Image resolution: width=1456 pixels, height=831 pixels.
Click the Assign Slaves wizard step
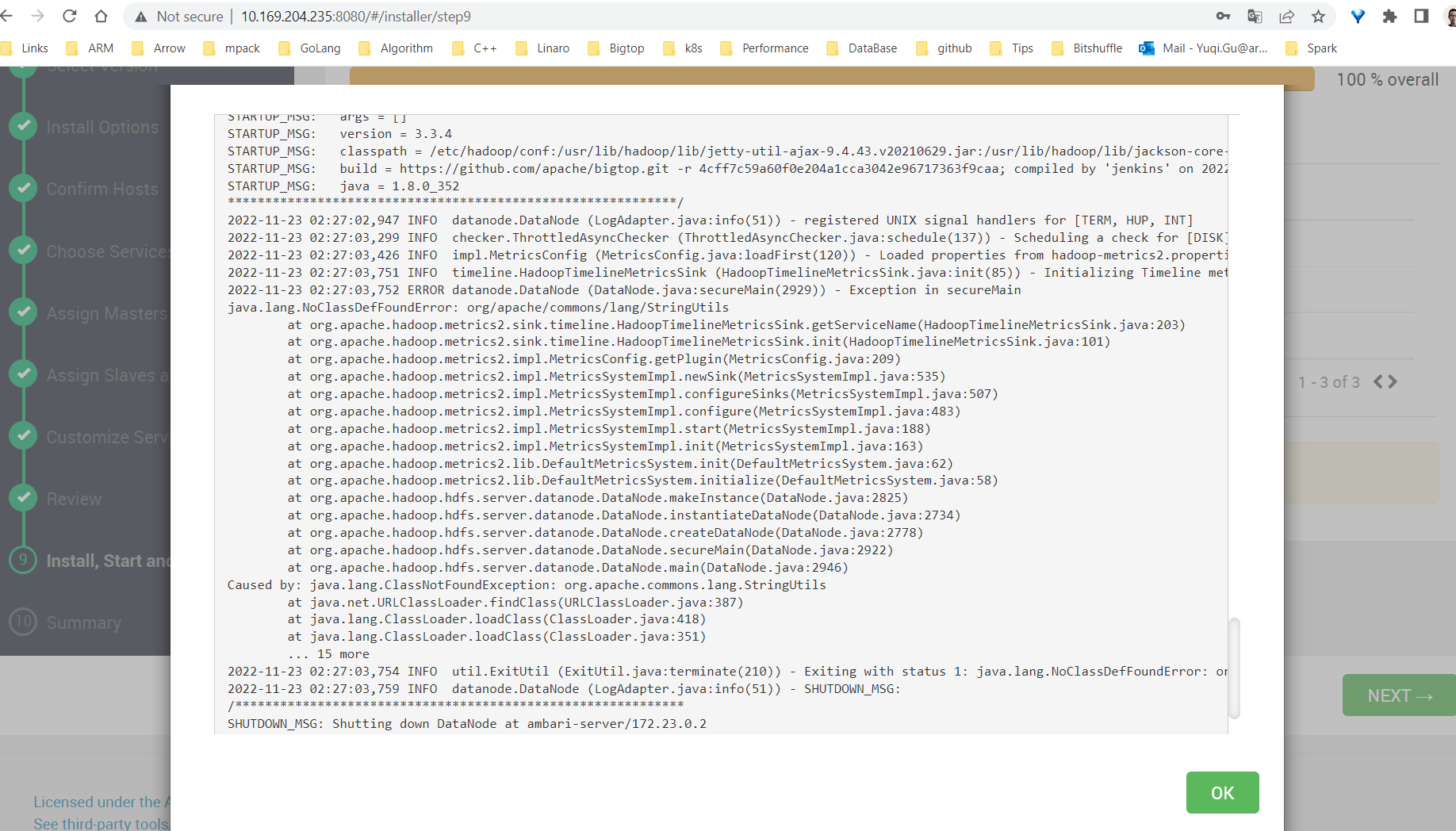pyautogui.click(x=107, y=375)
